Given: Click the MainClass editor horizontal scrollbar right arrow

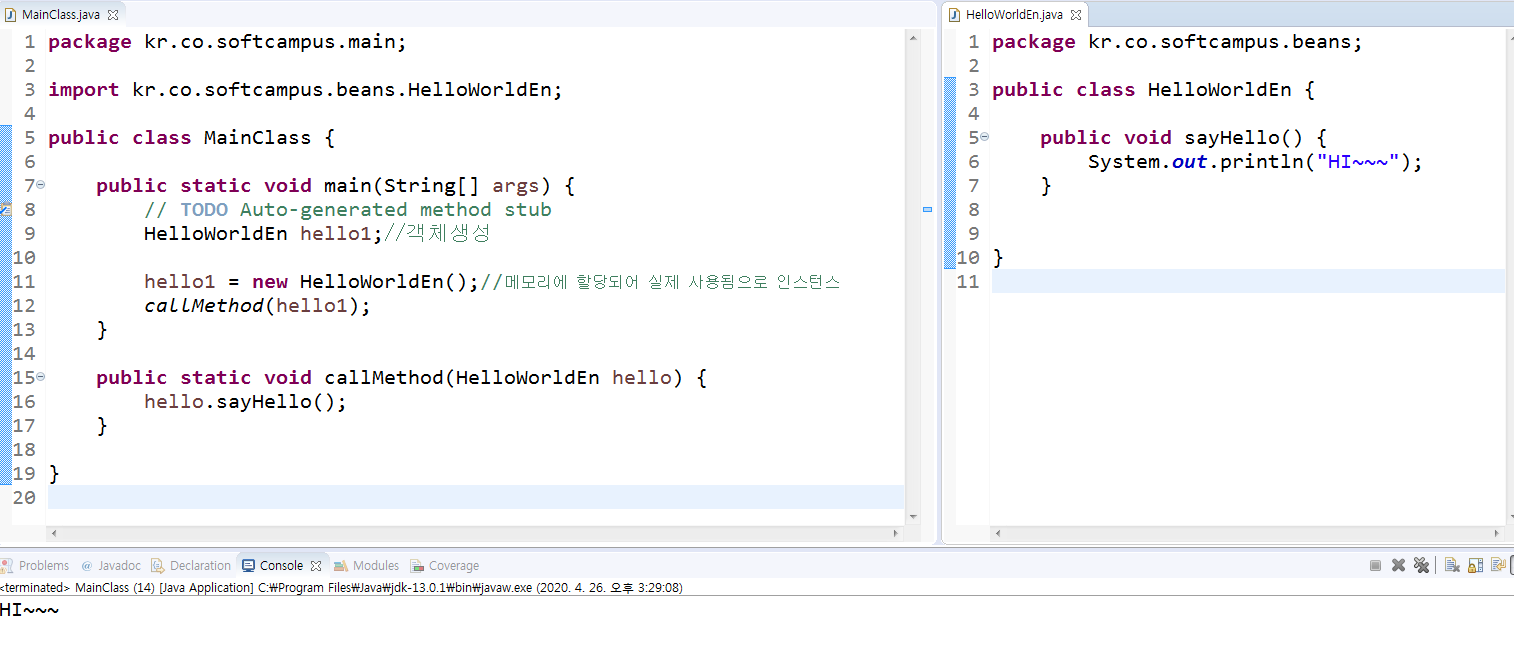Looking at the screenshot, I should (898, 533).
